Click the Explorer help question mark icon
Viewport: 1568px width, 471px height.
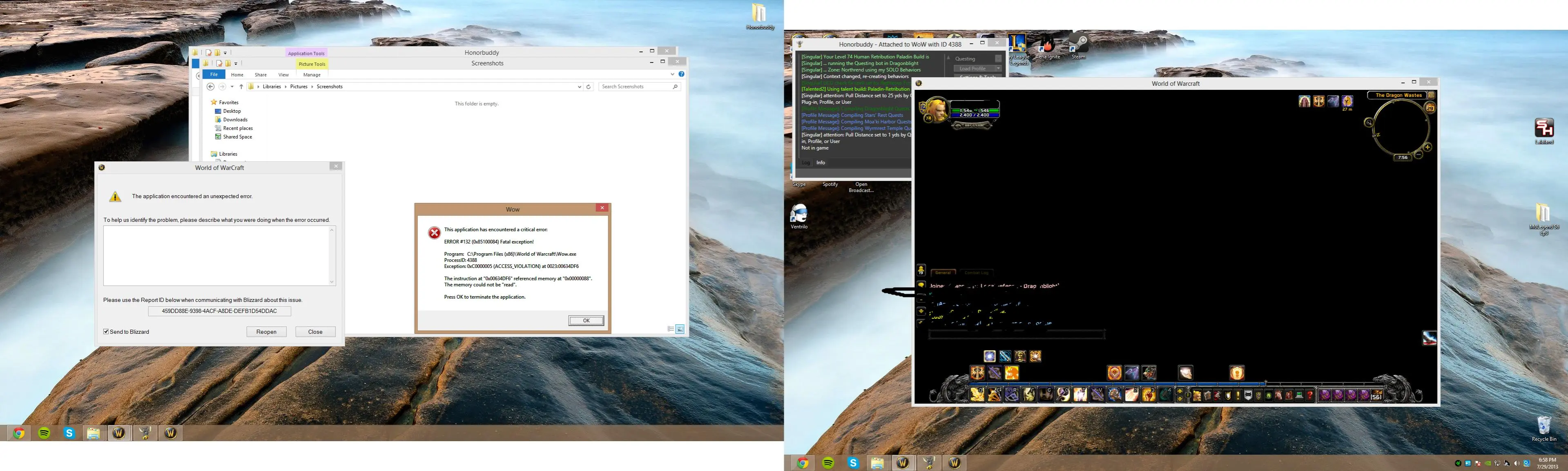click(x=681, y=74)
